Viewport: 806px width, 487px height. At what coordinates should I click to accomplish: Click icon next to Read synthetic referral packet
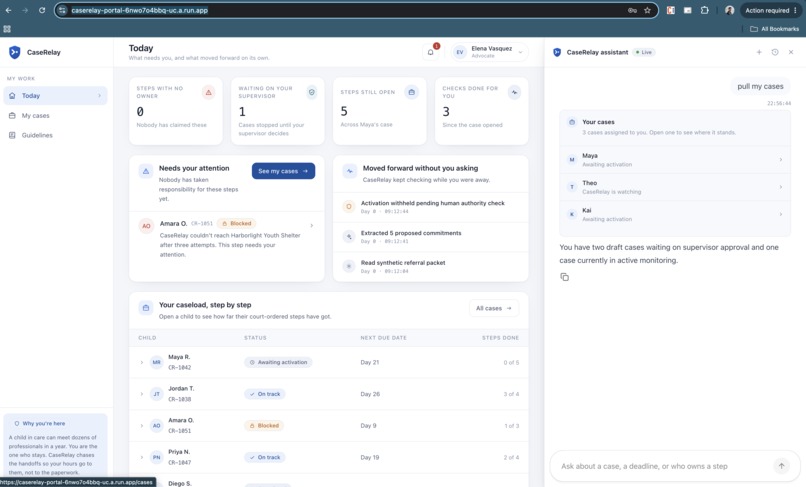349,266
